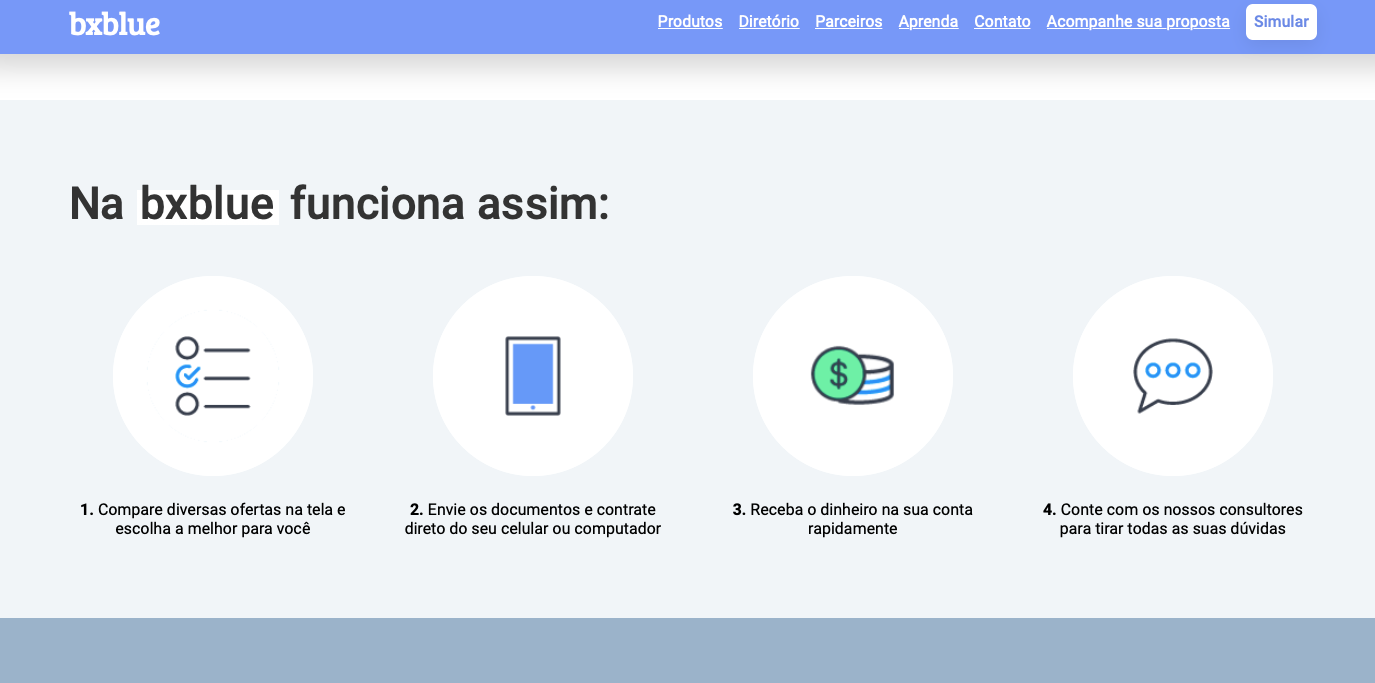The width and height of the screenshot is (1375, 683).
Task: Go to the Diretório page
Action: pos(769,22)
